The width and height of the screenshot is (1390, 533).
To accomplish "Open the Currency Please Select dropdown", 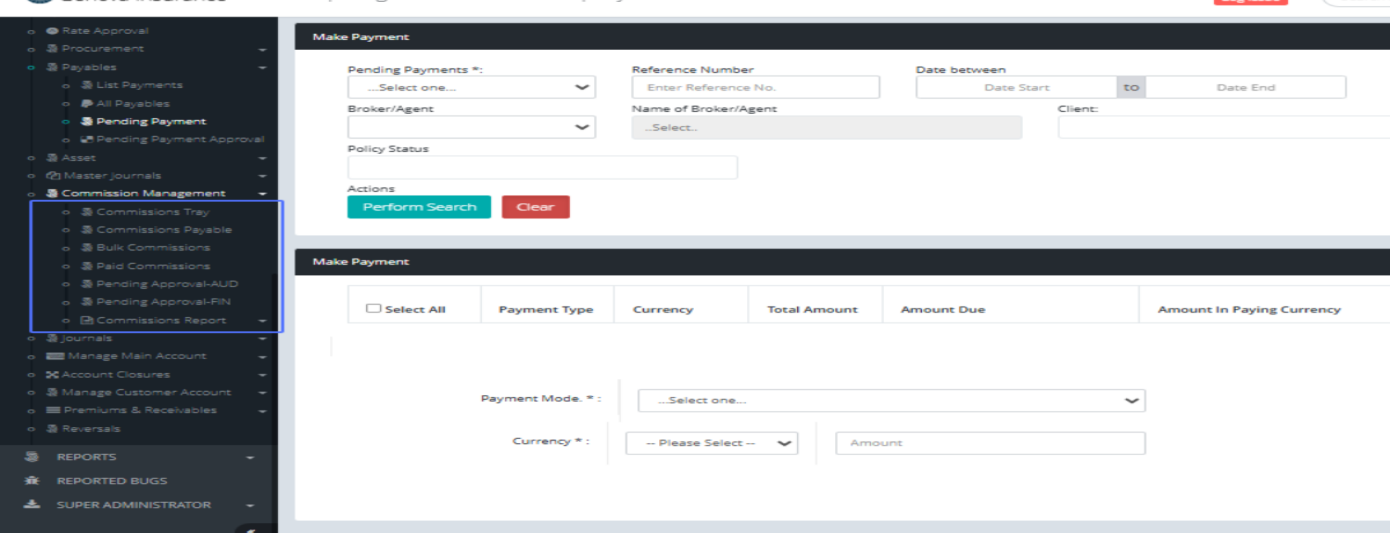I will tap(711, 443).
